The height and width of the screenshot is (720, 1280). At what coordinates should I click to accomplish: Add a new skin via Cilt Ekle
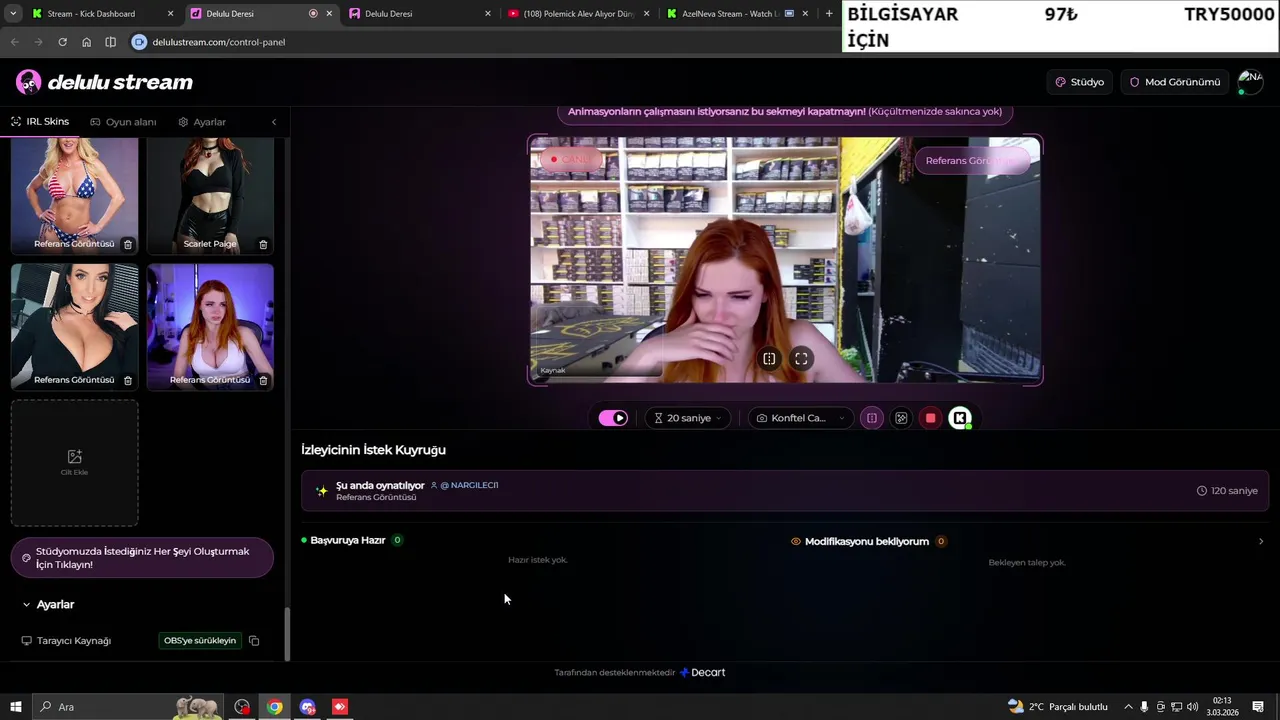[75, 463]
